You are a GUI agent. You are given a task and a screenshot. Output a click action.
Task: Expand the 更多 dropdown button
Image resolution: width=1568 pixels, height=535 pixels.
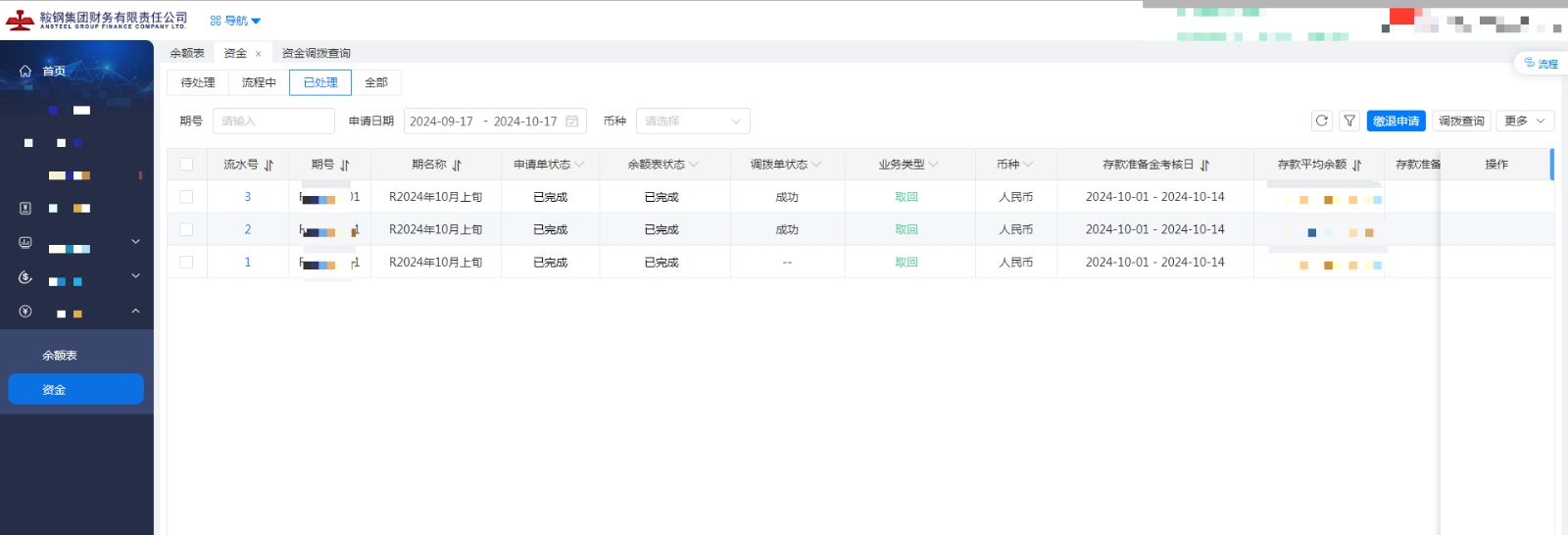(1525, 121)
